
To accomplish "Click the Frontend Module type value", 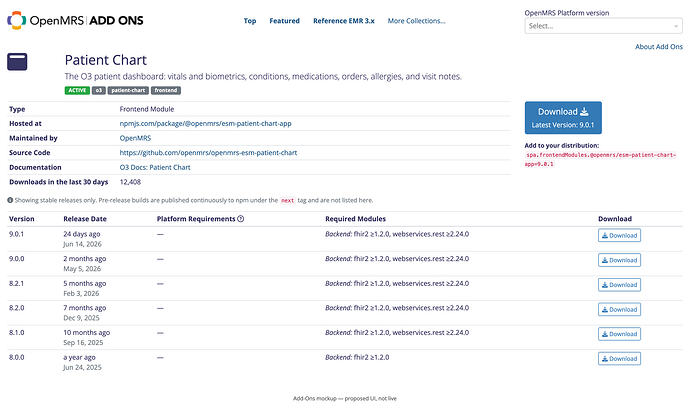I will coord(147,109).
